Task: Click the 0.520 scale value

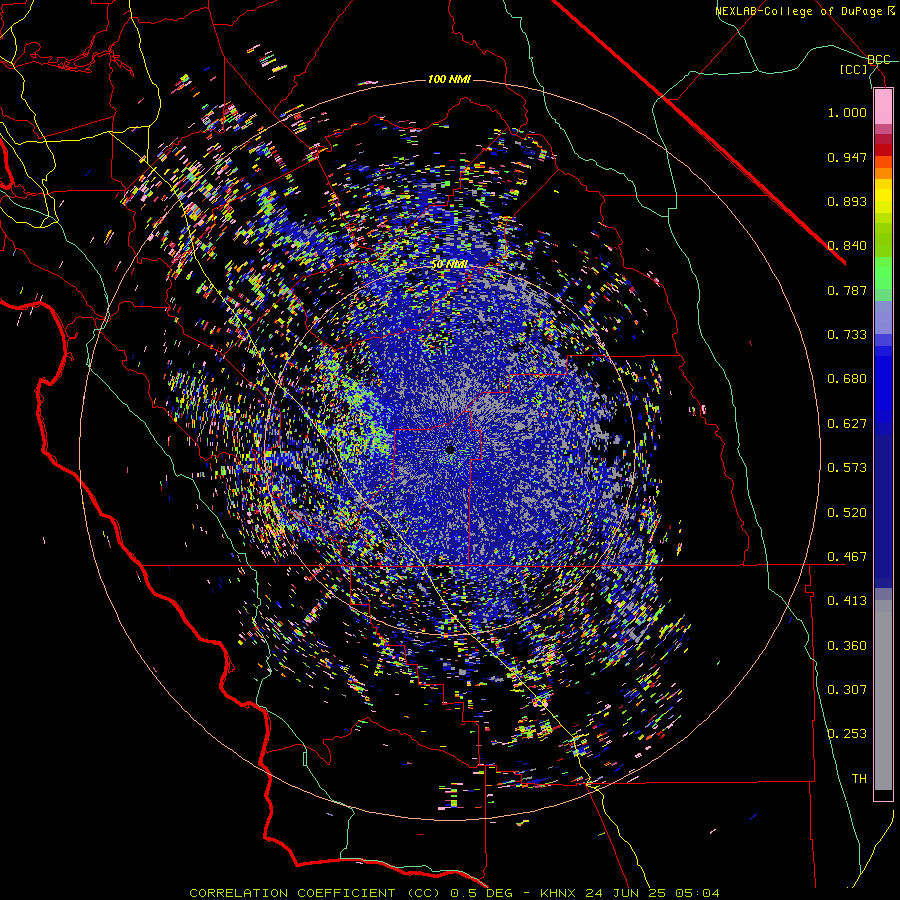Action: (x=847, y=513)
